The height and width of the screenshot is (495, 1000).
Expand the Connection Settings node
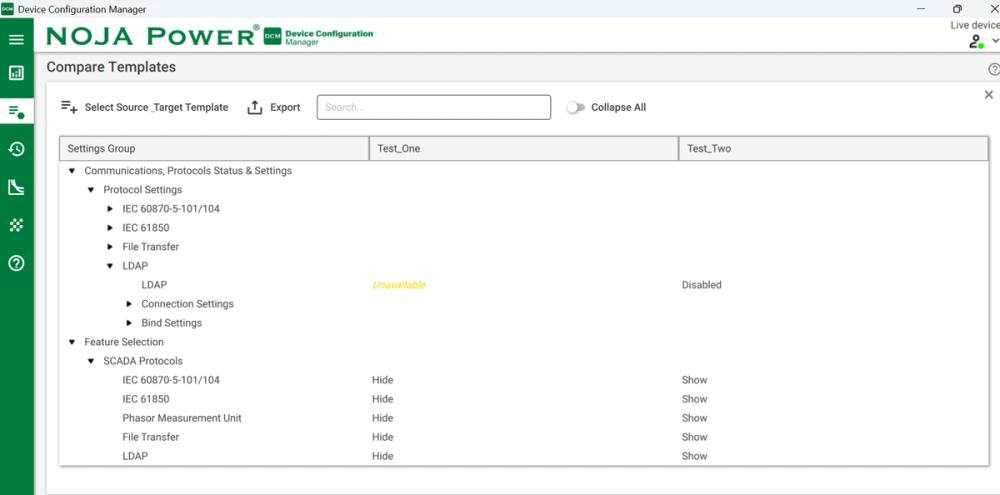click(129, 304)
